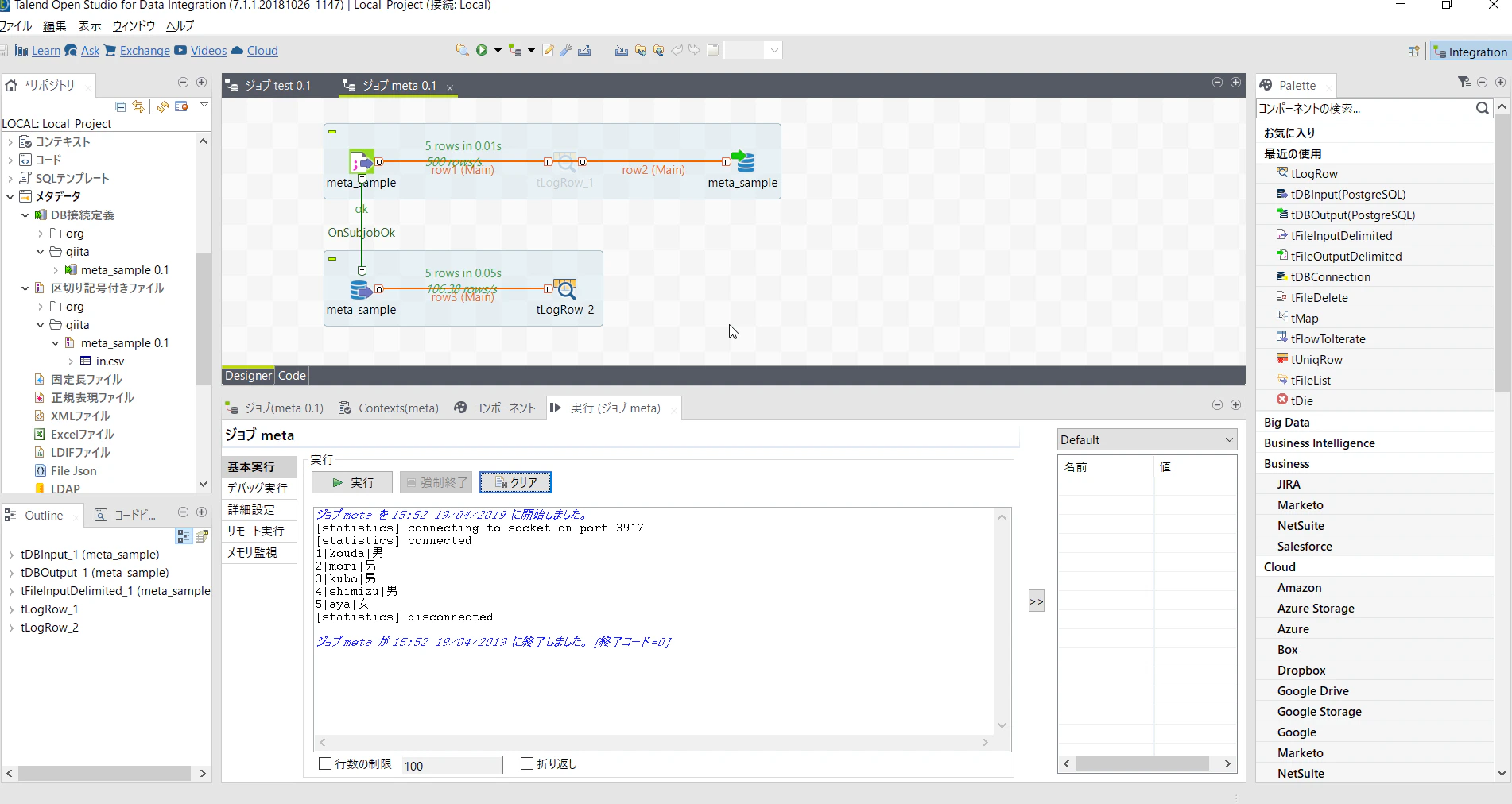Choose the tDie component in the Palette
Image resolution: width=1512 pixels, height=804 pixels.
[x=1301, y=400]
